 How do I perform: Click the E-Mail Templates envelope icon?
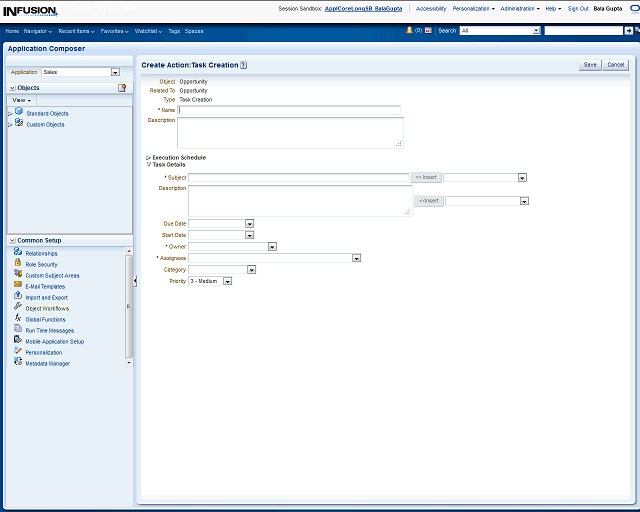tap(18, 286)
